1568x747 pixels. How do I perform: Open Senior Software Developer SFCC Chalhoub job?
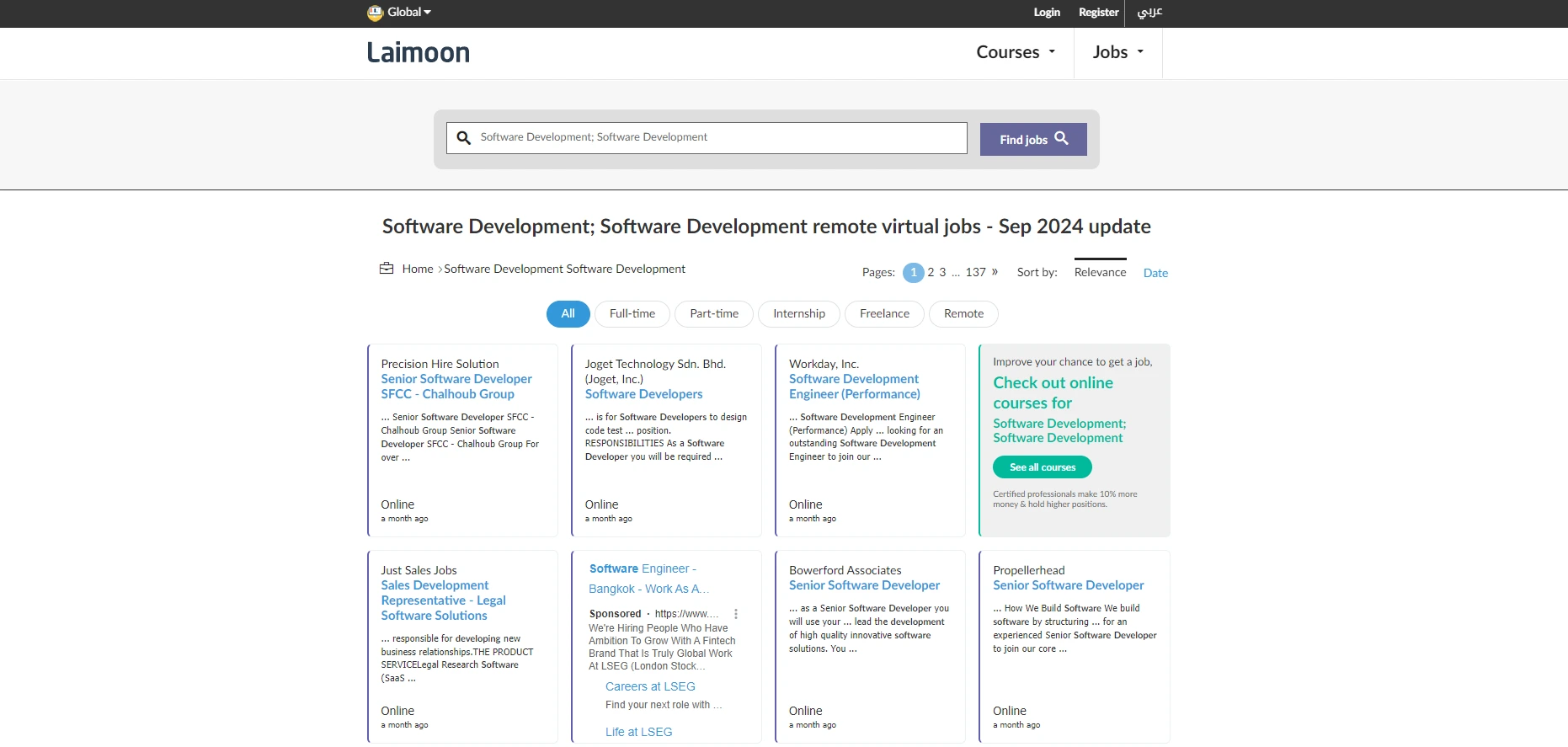coord(456,387)
